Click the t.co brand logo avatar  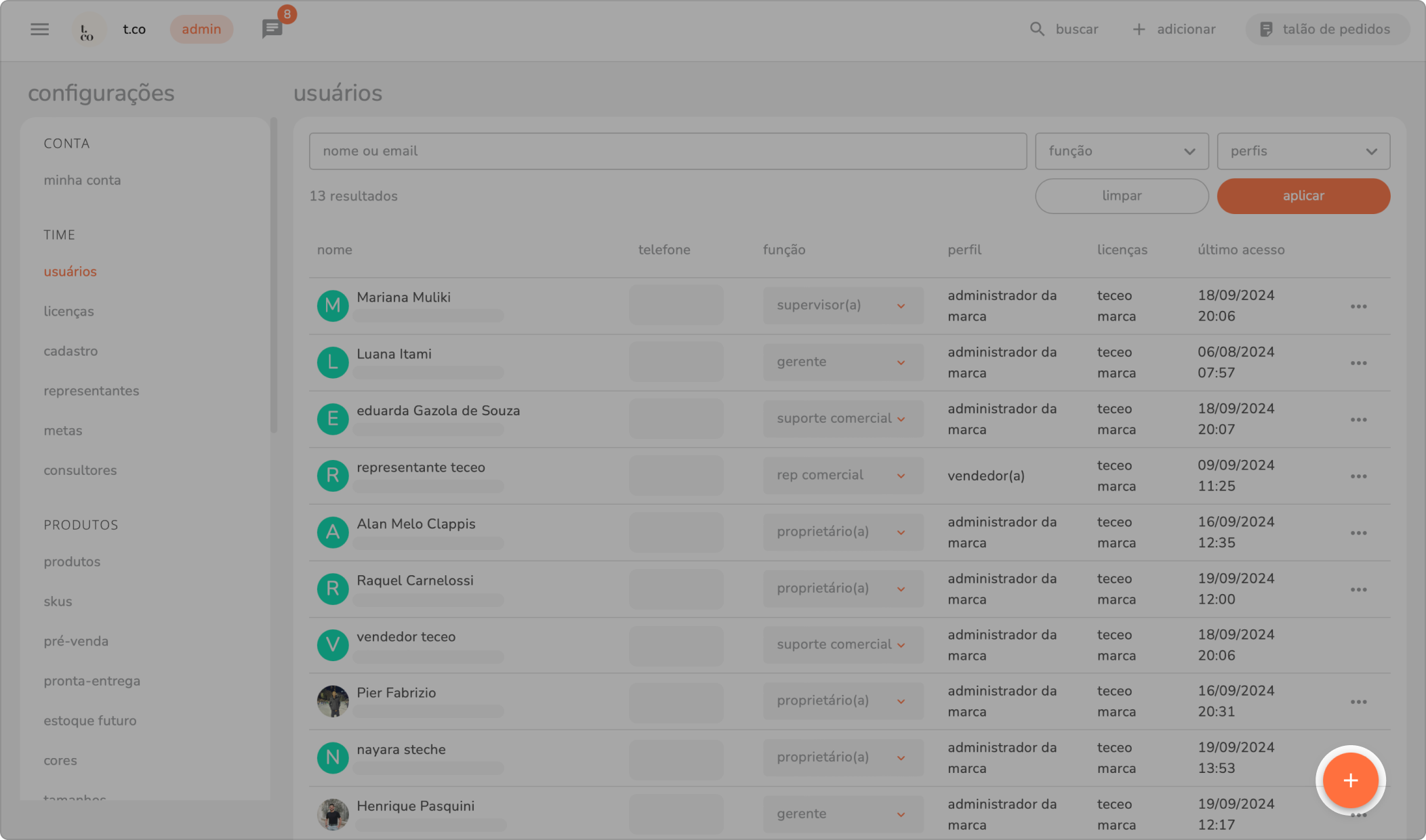pyautogui.click(x=88, y=30)
